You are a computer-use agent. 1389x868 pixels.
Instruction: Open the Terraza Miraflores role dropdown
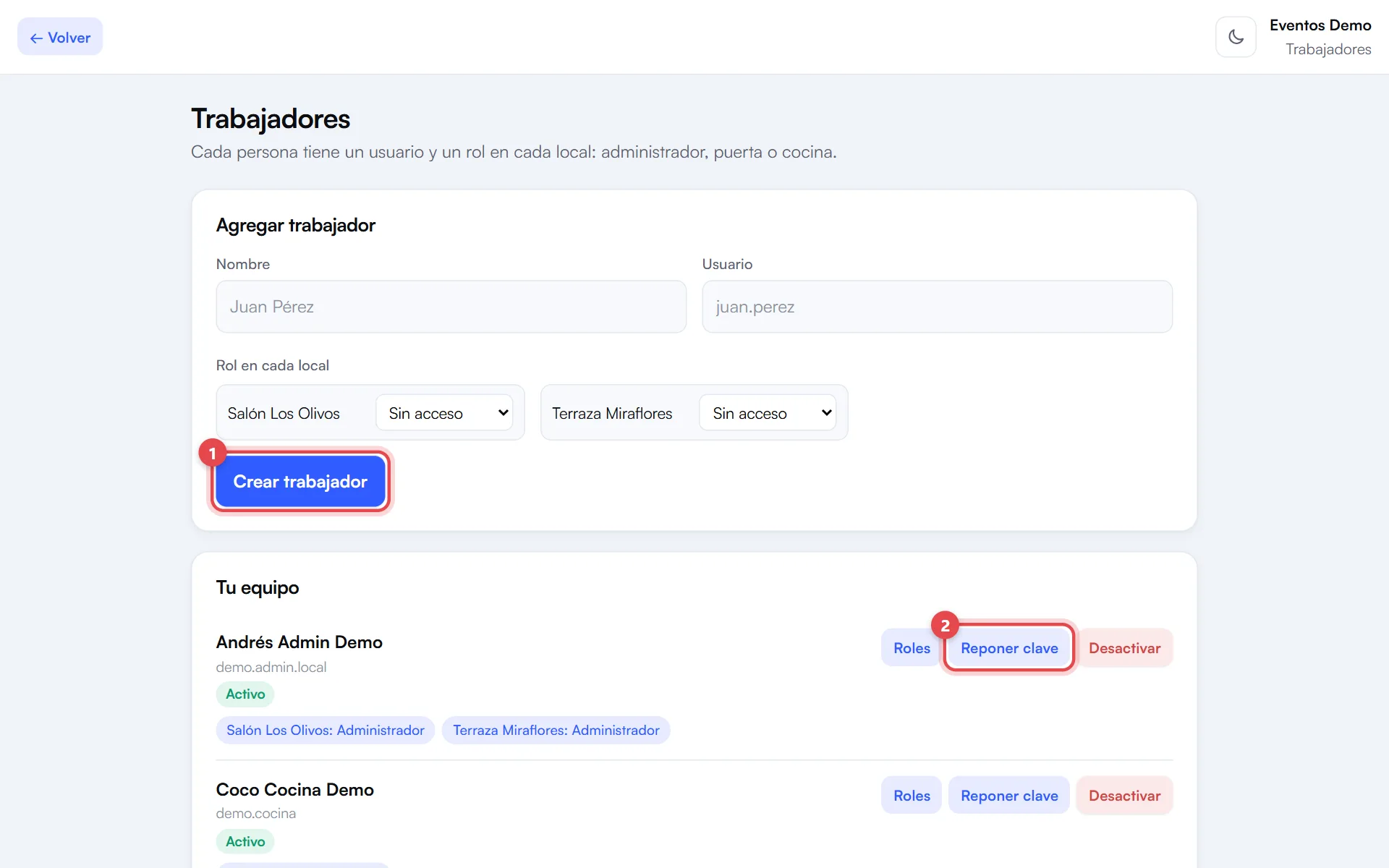tap(768, 412)
